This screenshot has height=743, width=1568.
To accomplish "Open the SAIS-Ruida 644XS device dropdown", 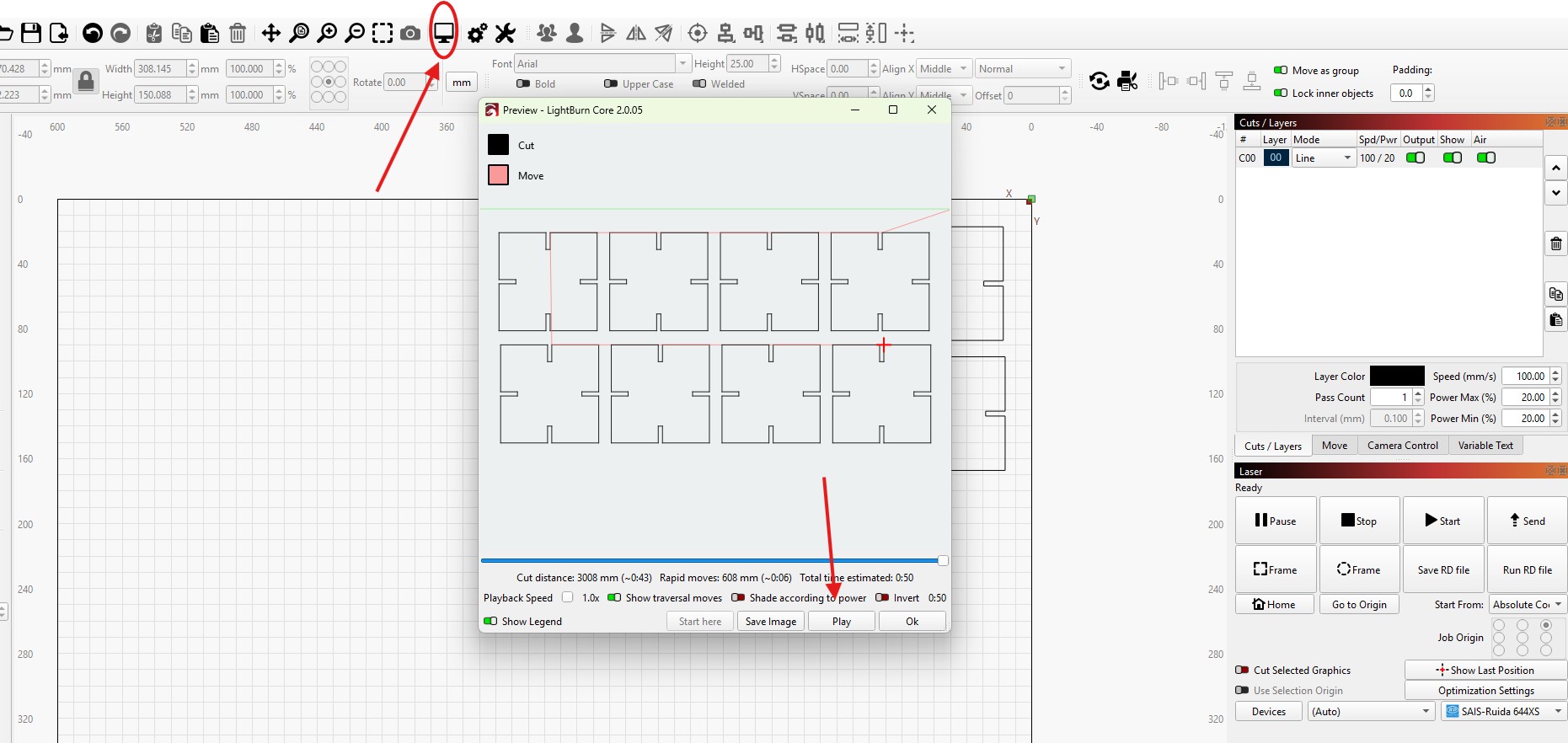I will (1504, 711).
